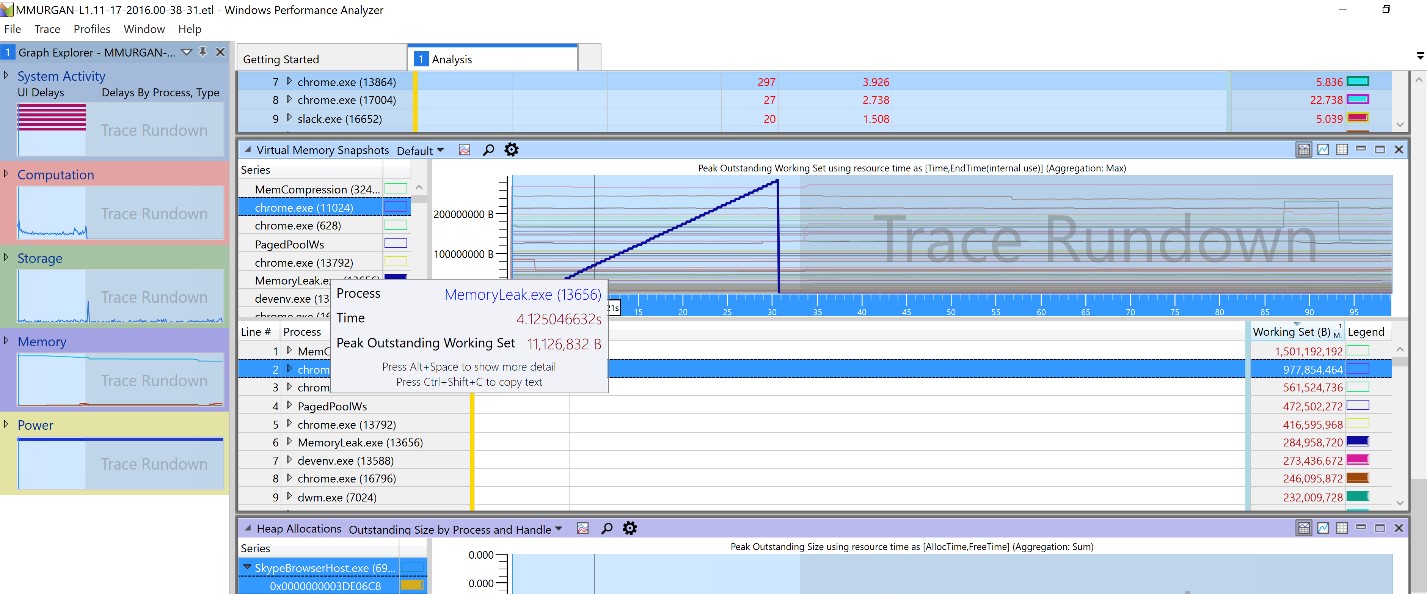The width and height of the screenshot is (1427, 594).
Task: Open the Profiles menu
Action: (x=92, y=29)
